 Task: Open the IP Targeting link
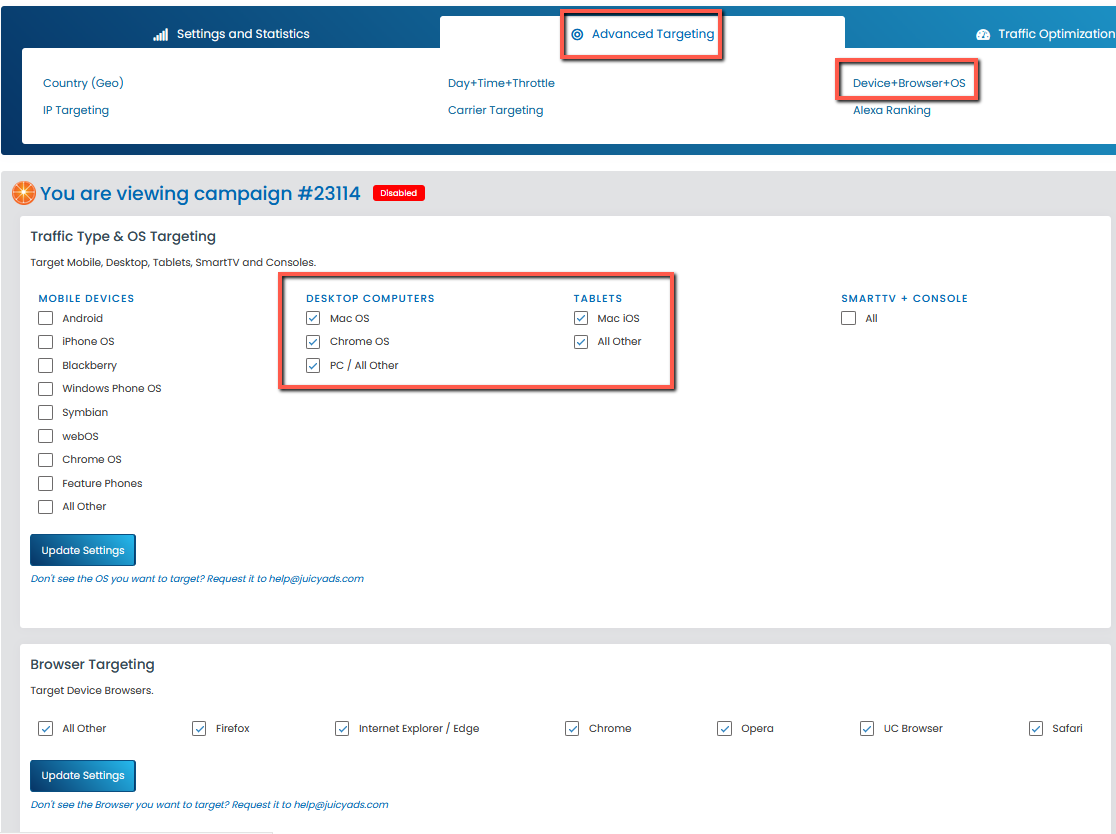click(76, 110)
